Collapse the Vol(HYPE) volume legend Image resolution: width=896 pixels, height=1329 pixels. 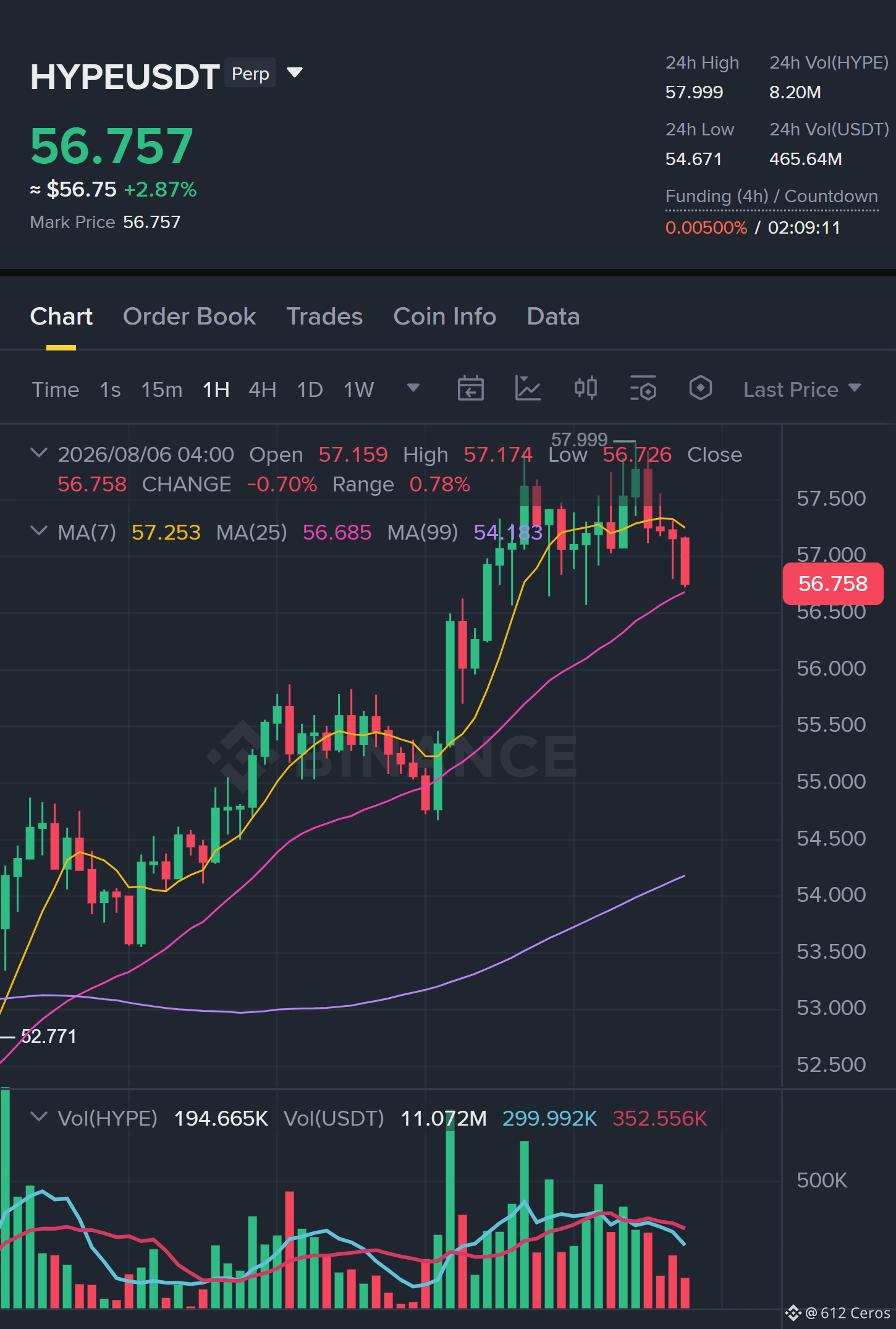(x=38, y=1117)
